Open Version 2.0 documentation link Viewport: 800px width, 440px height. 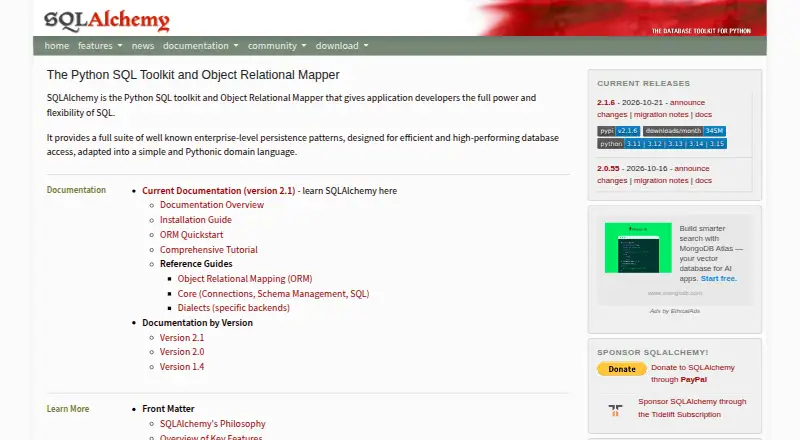(182, 352)
